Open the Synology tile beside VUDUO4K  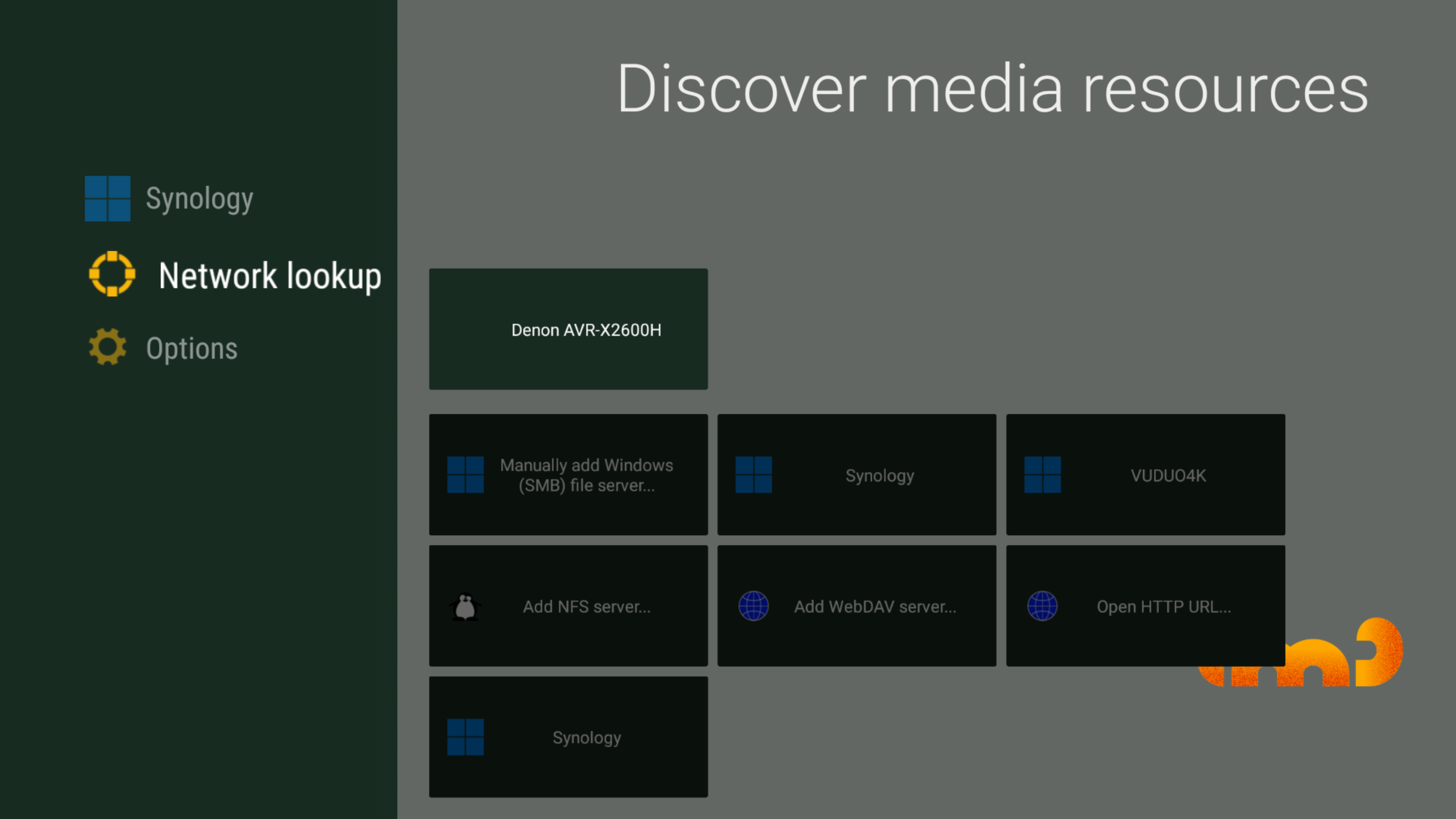[856, 475]
